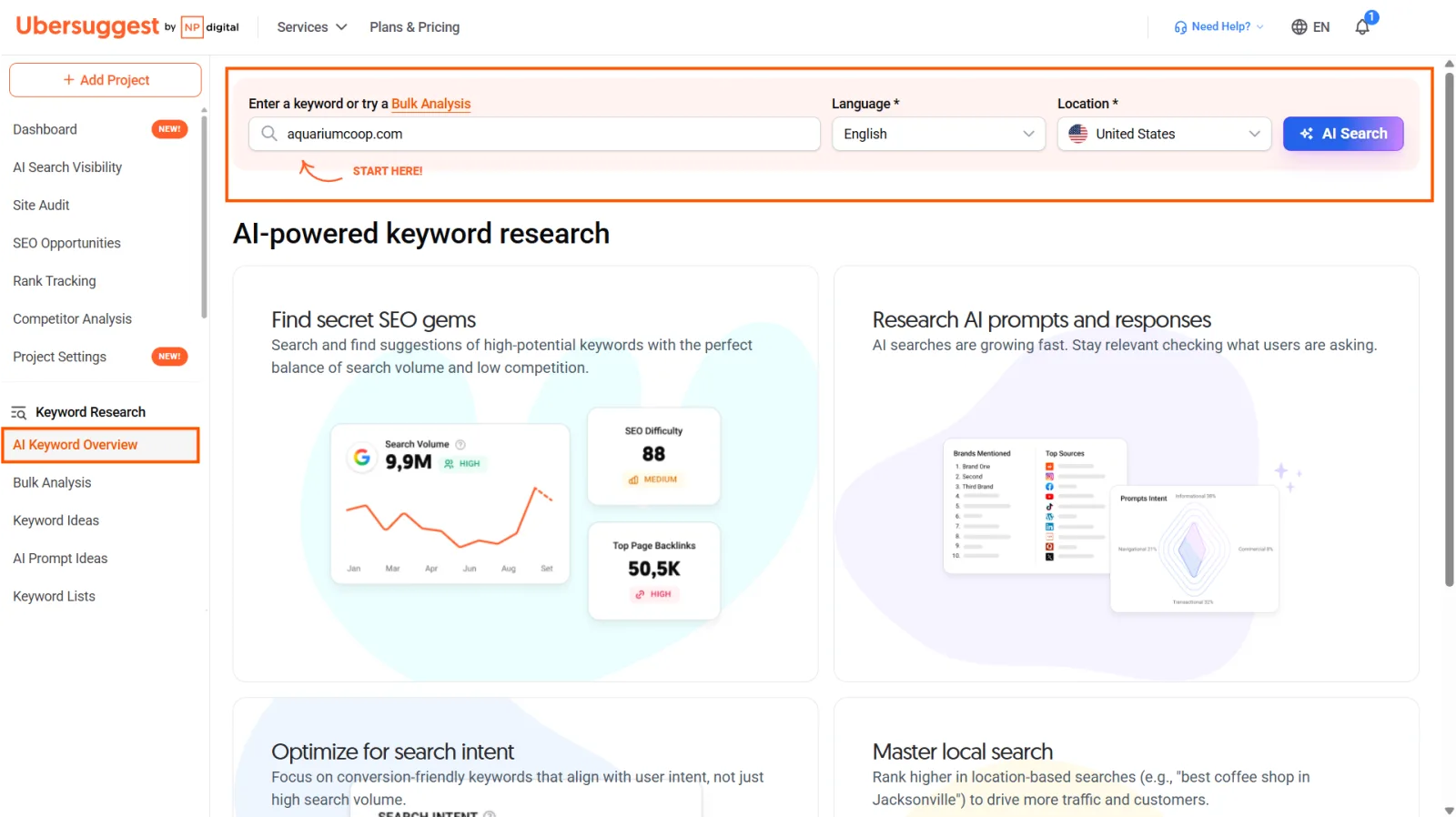The image size is (1456, 817).
Task: Open Plans & Pricing
Action: 414,27
